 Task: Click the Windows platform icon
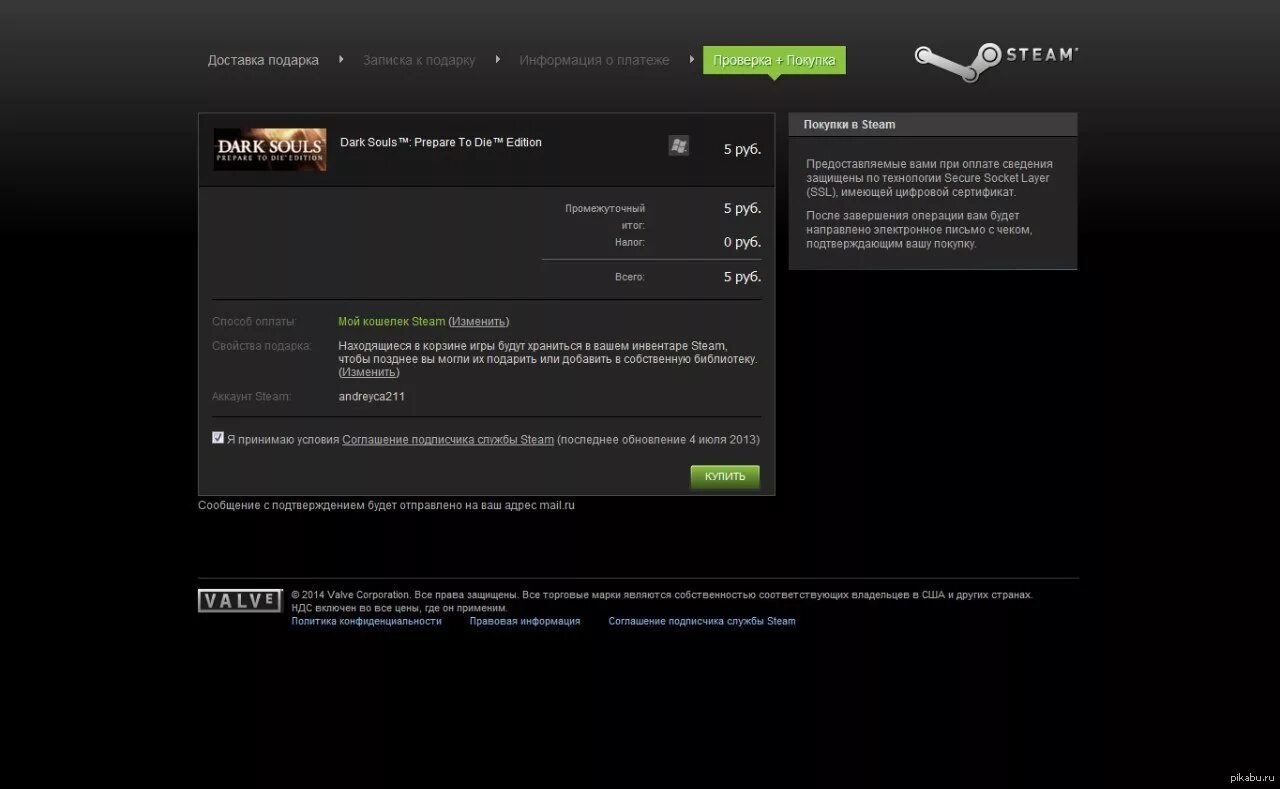point(678,146)
